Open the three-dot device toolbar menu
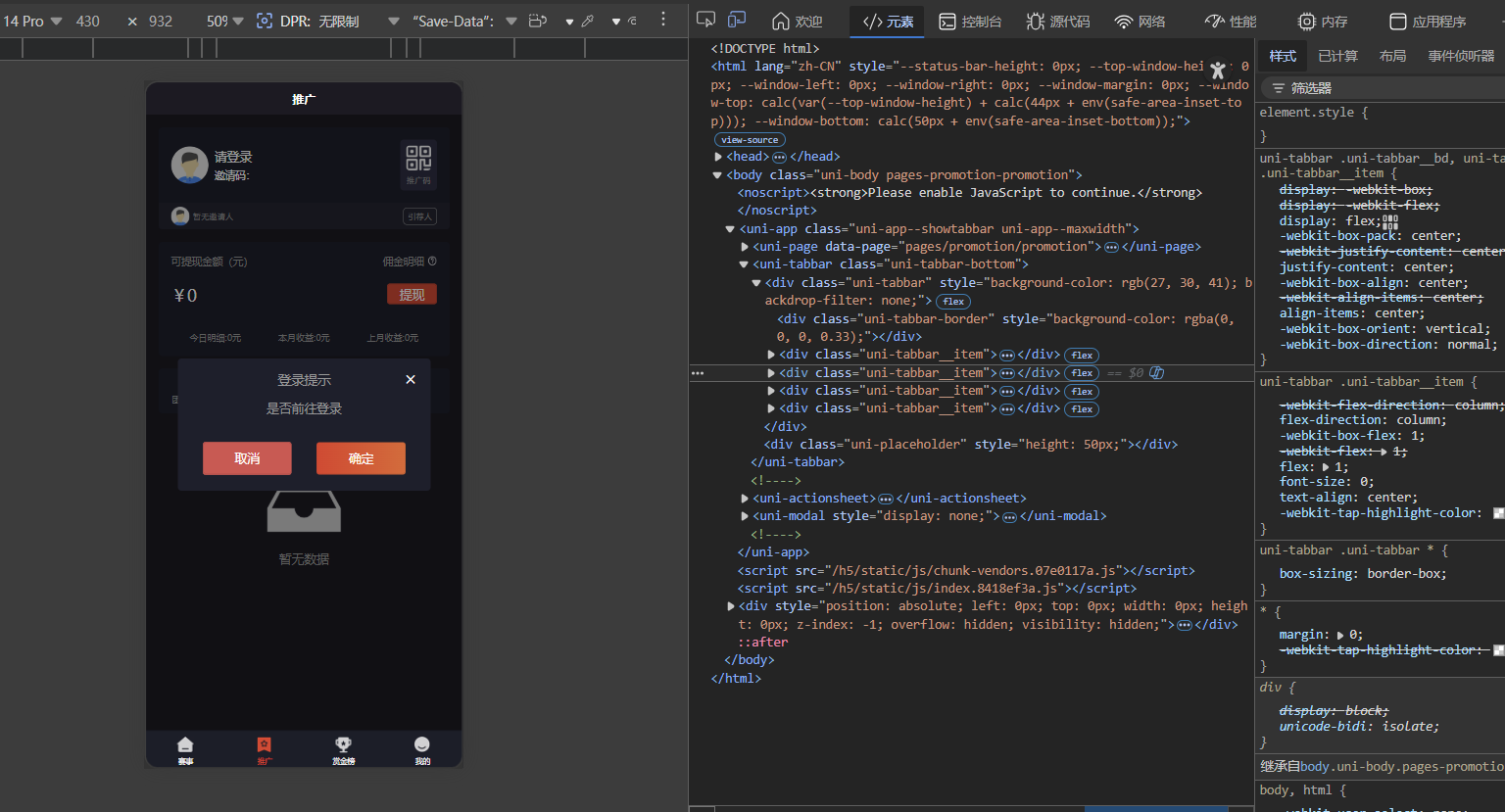 tap(663, 21)
